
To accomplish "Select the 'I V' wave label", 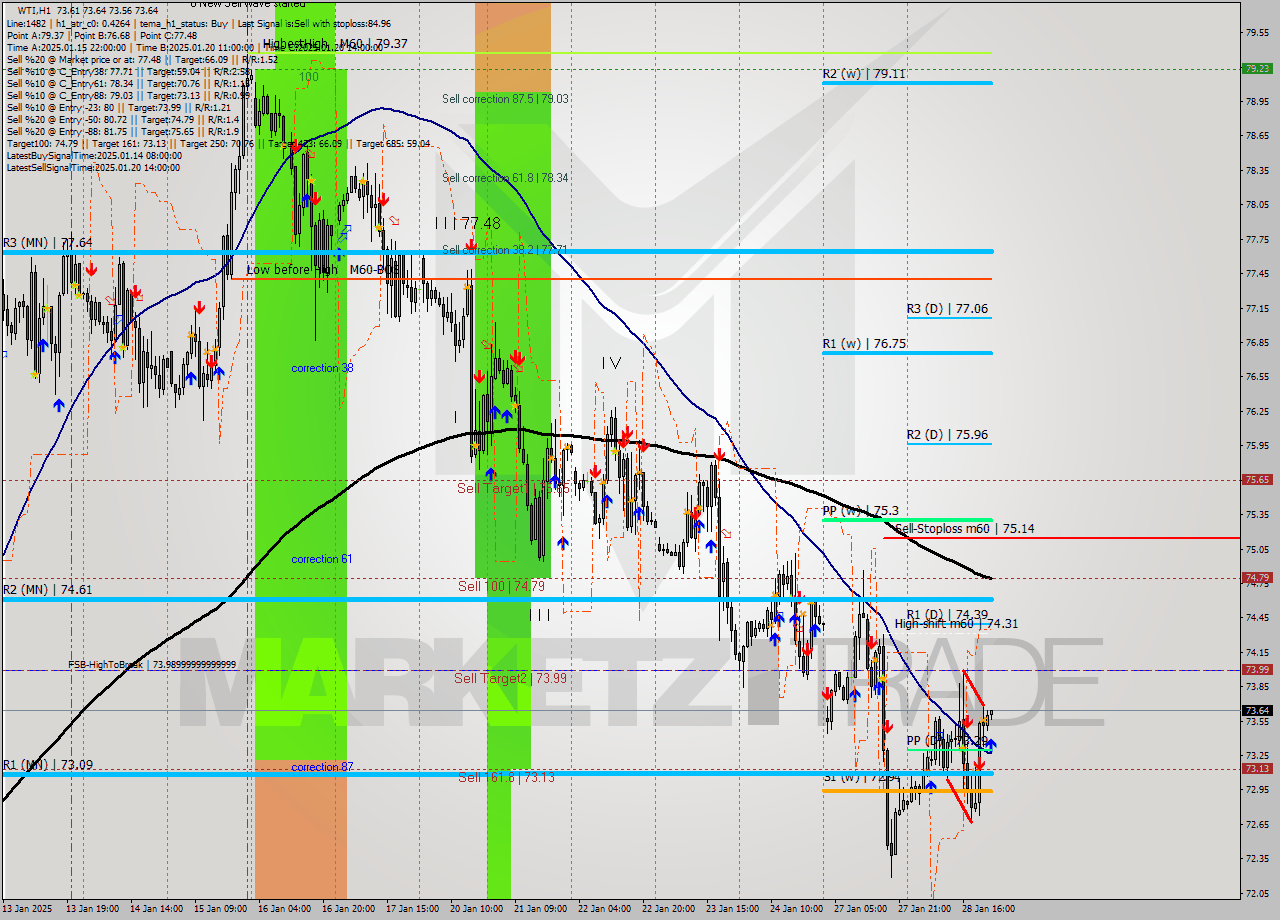I will (x=611, y=363).
